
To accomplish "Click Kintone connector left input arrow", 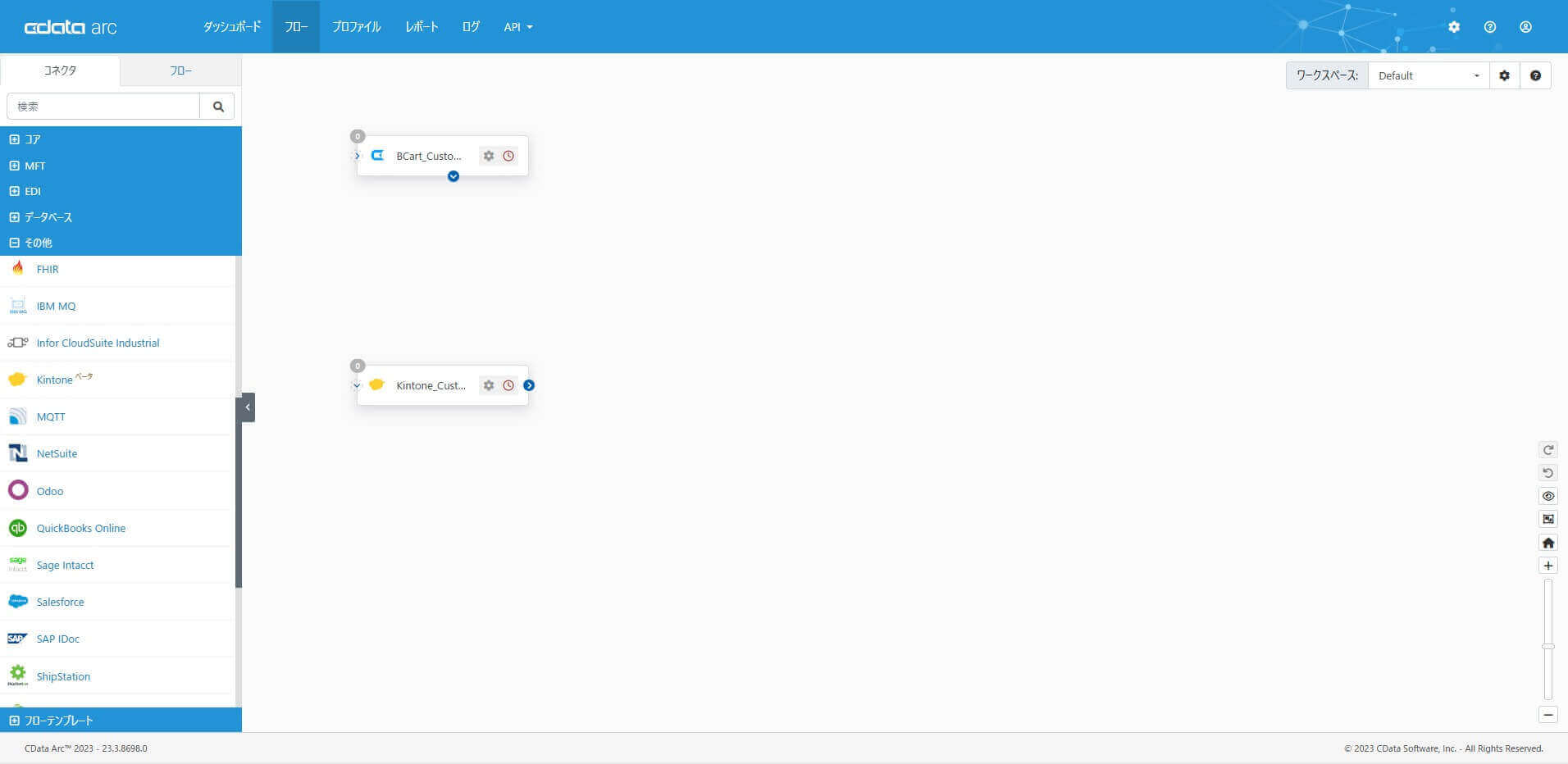I will (x=357, y=385).
